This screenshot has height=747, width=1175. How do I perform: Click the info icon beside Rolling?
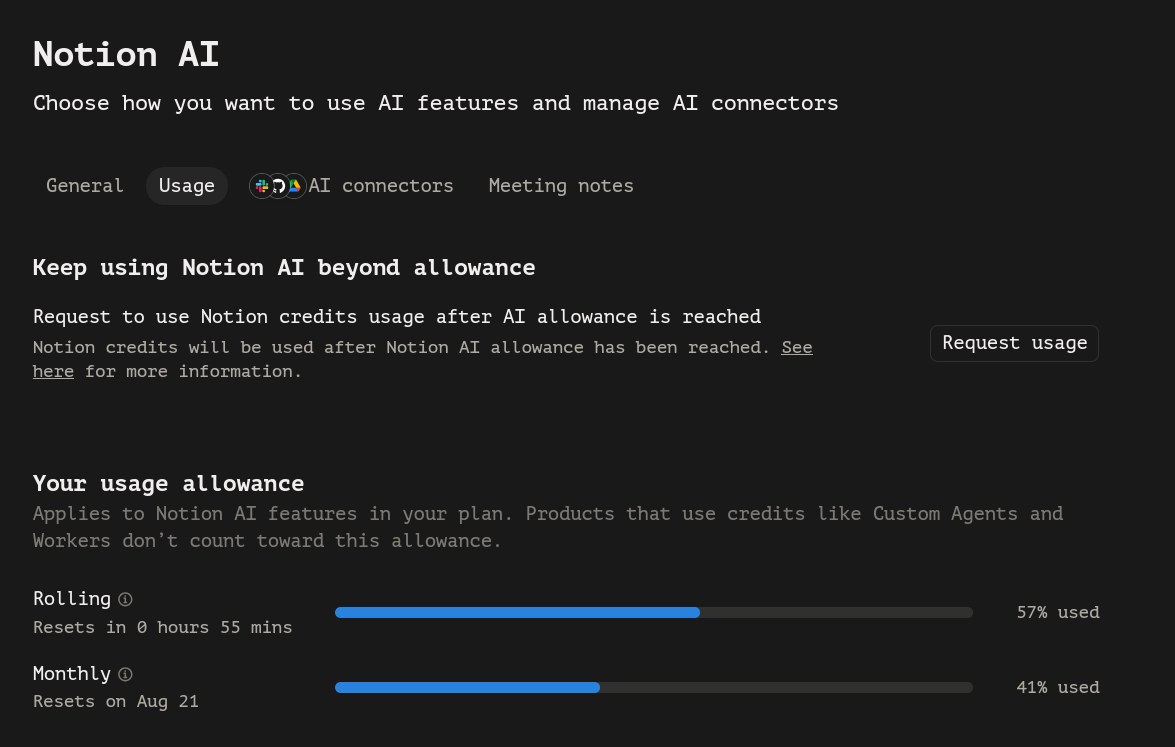[x=125, y=599]
